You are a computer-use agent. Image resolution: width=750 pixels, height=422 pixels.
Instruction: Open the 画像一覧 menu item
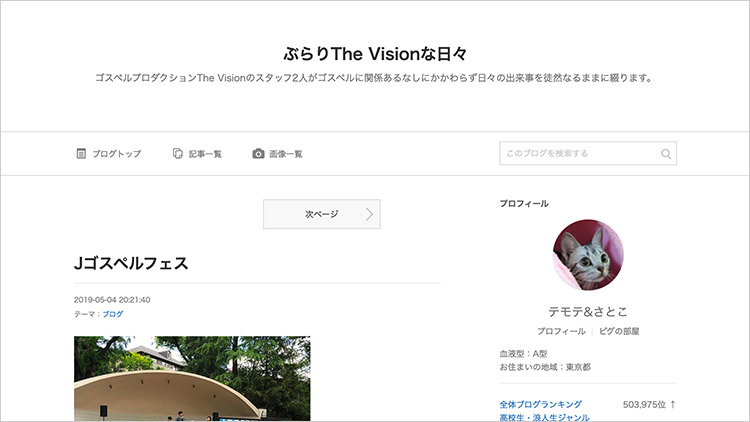(x=277, y=154)
